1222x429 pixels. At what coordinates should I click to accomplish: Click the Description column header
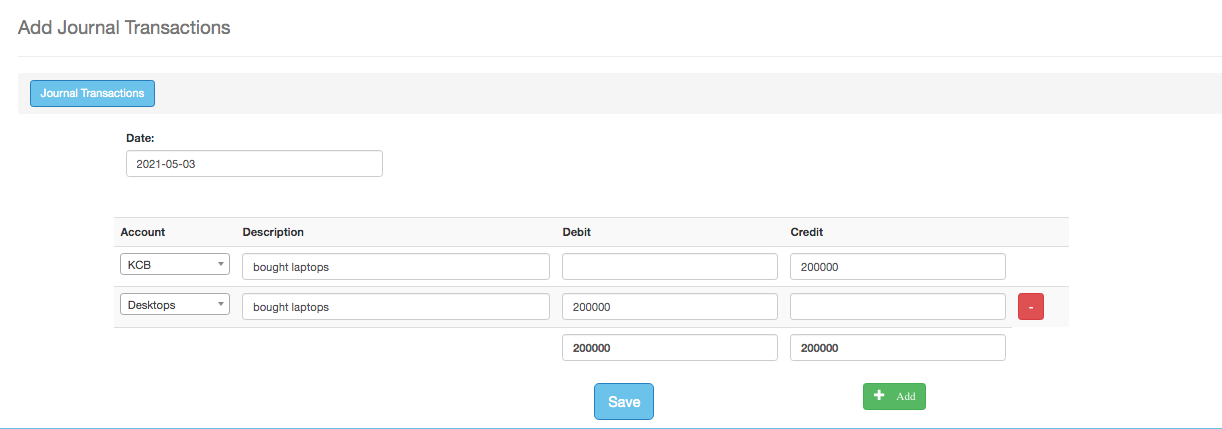pos(273,232)
